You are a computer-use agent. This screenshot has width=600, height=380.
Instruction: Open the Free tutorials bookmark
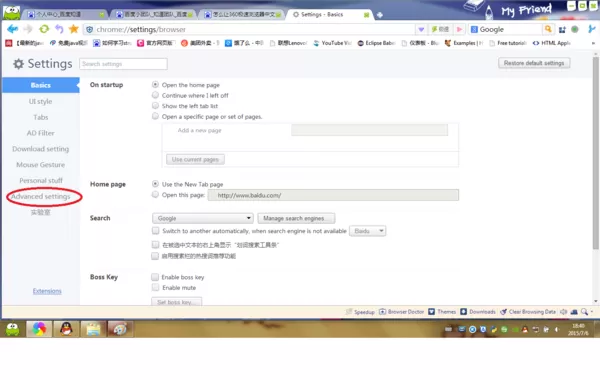(x=508, y=43)
